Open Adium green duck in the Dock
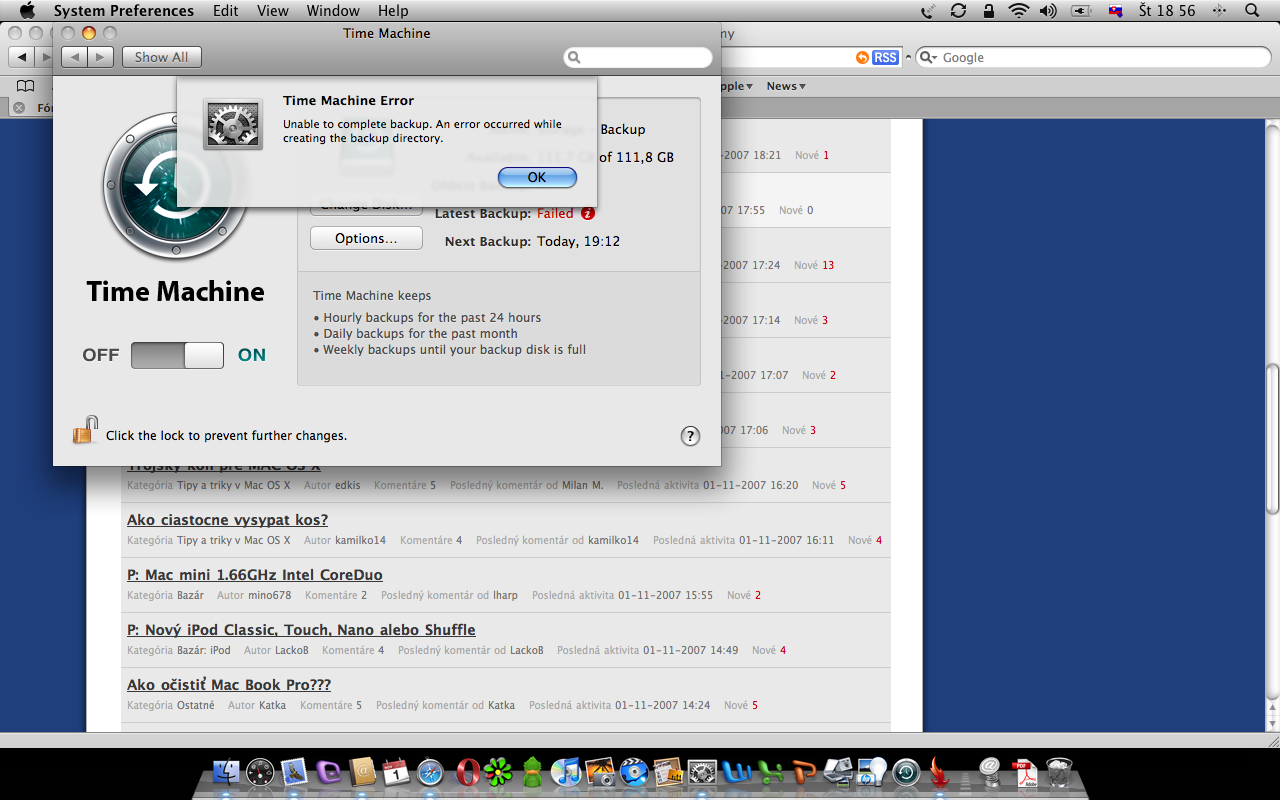 click(532, 772)
